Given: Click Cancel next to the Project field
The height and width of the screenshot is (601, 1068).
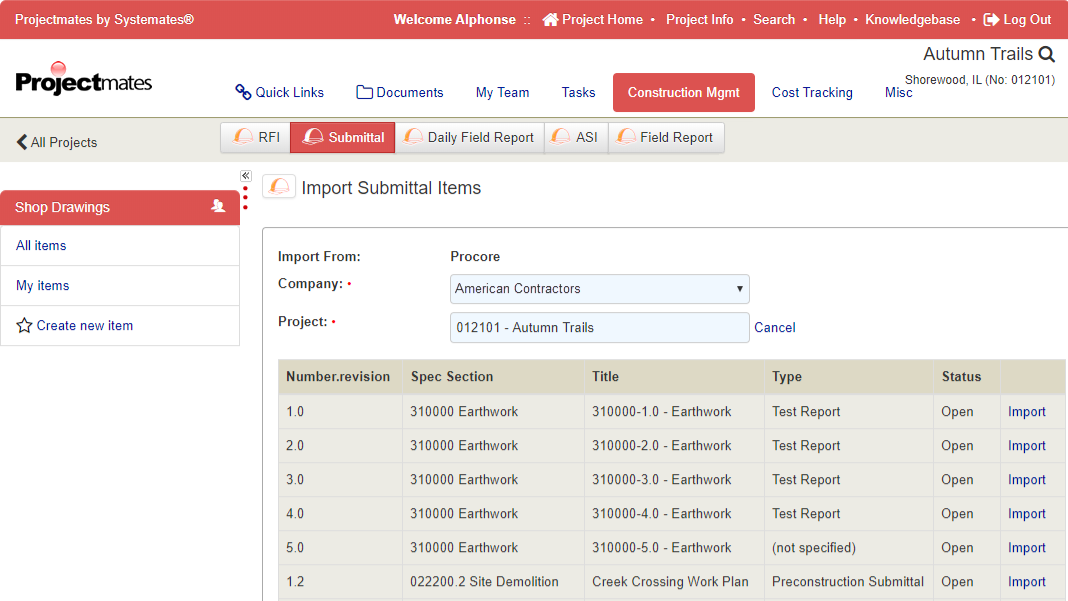Looking at the screenshot, I should (775, 328).
